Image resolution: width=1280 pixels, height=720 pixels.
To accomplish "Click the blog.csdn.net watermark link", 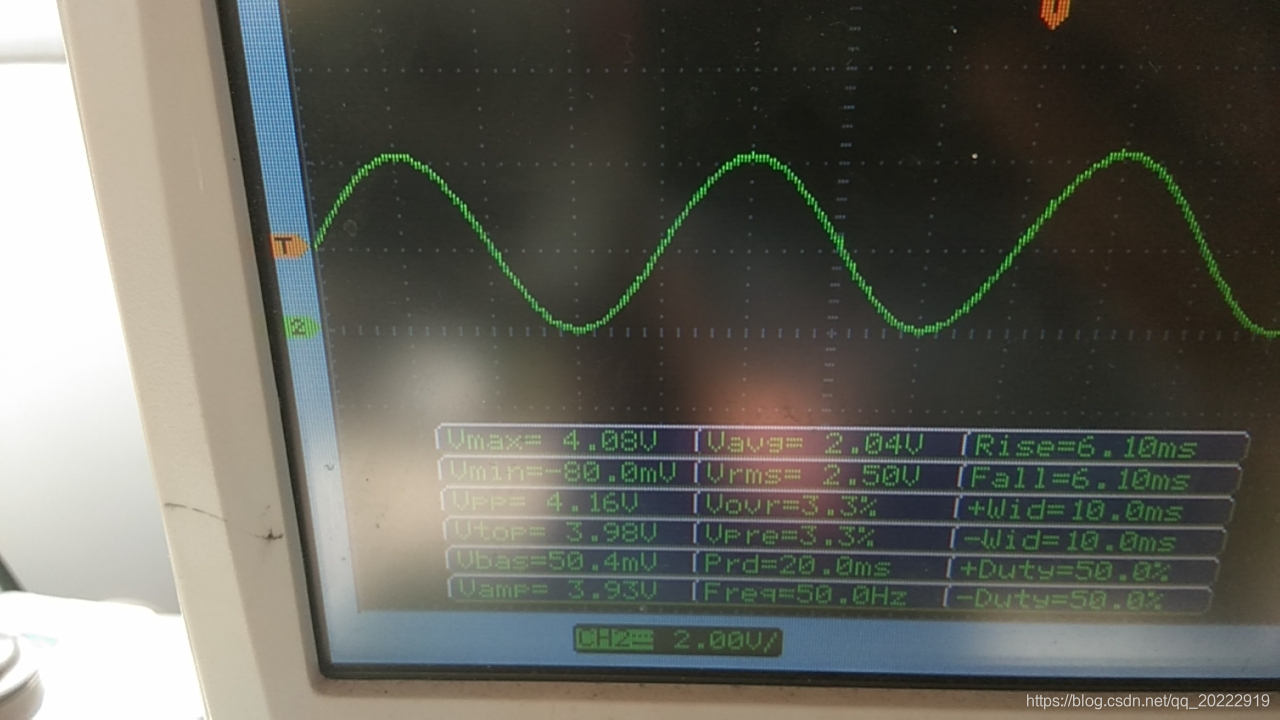I will (1148, 701).
